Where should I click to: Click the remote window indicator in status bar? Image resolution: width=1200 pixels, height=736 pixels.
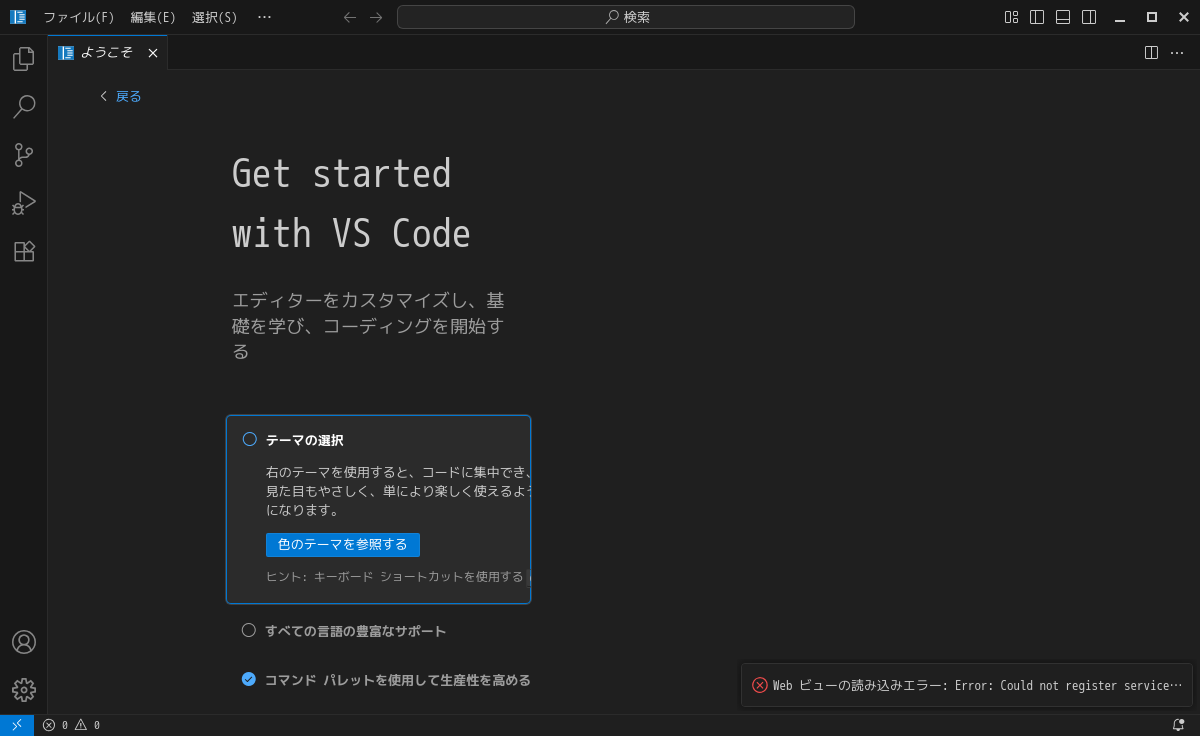coord(17,725)
